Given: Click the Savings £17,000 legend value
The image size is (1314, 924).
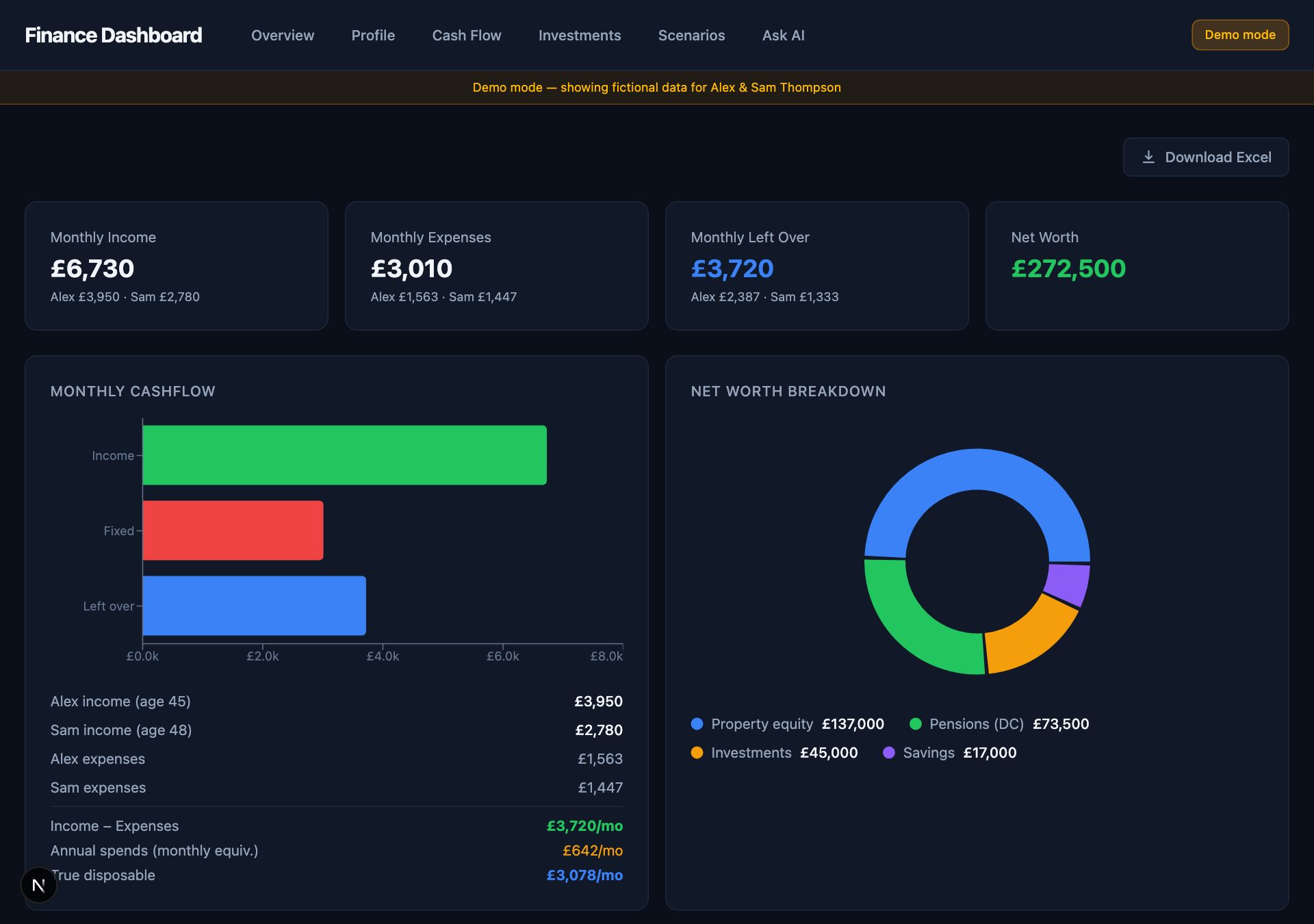Looking at the screenshot, I should (990, 753).
